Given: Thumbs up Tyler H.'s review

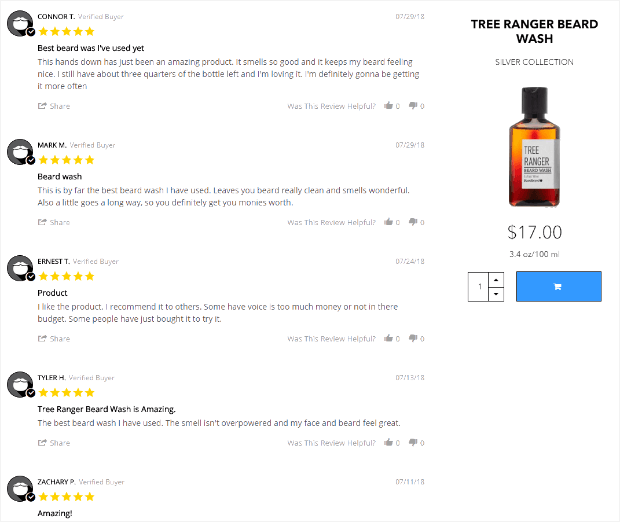Looking at the screenshot, I should coord(387,442).
